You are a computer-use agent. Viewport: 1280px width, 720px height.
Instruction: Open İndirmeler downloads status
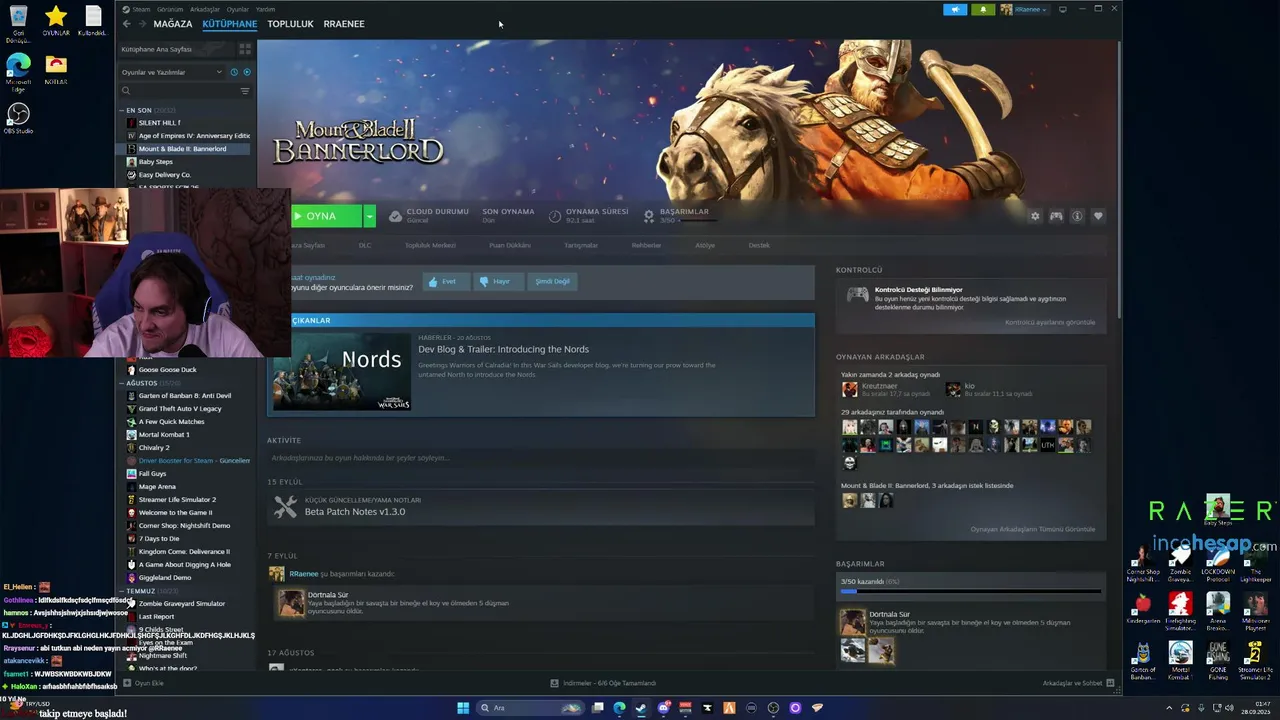[x=603, y=683]
